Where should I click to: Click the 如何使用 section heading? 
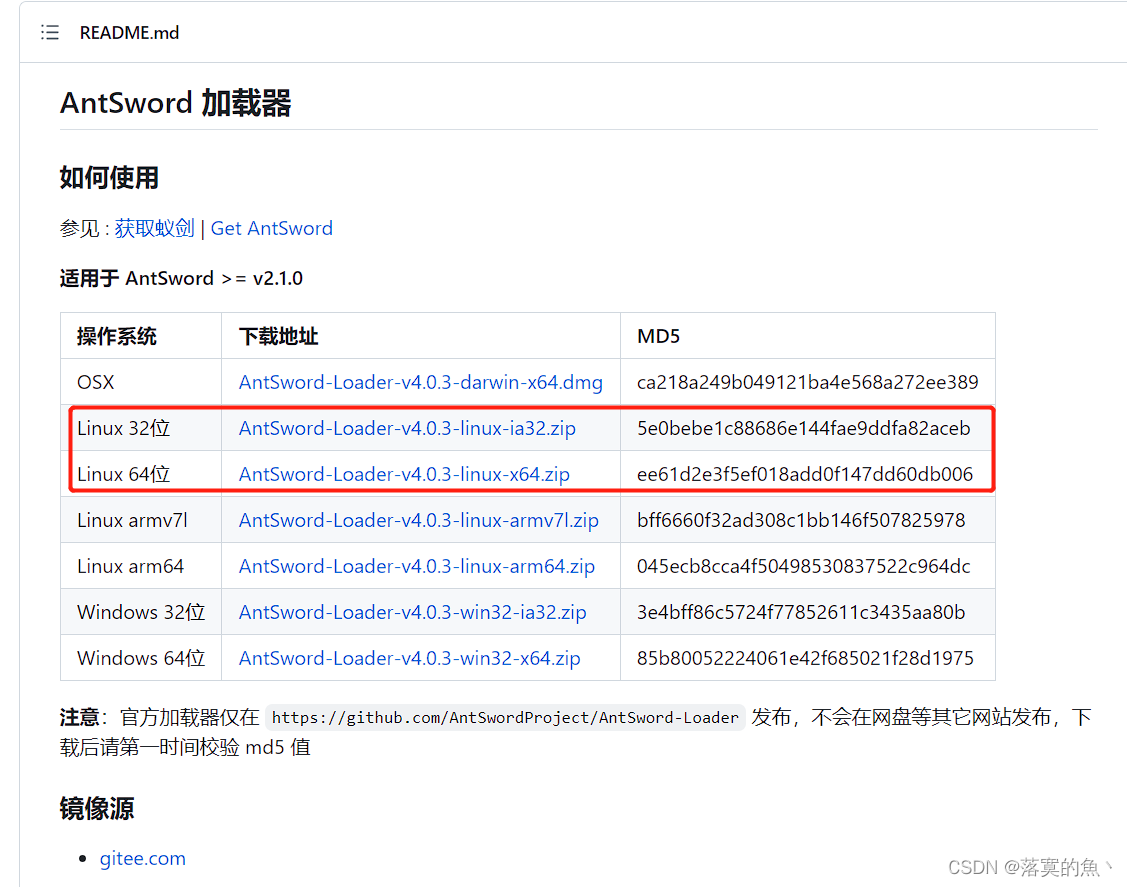coord(109,177)
